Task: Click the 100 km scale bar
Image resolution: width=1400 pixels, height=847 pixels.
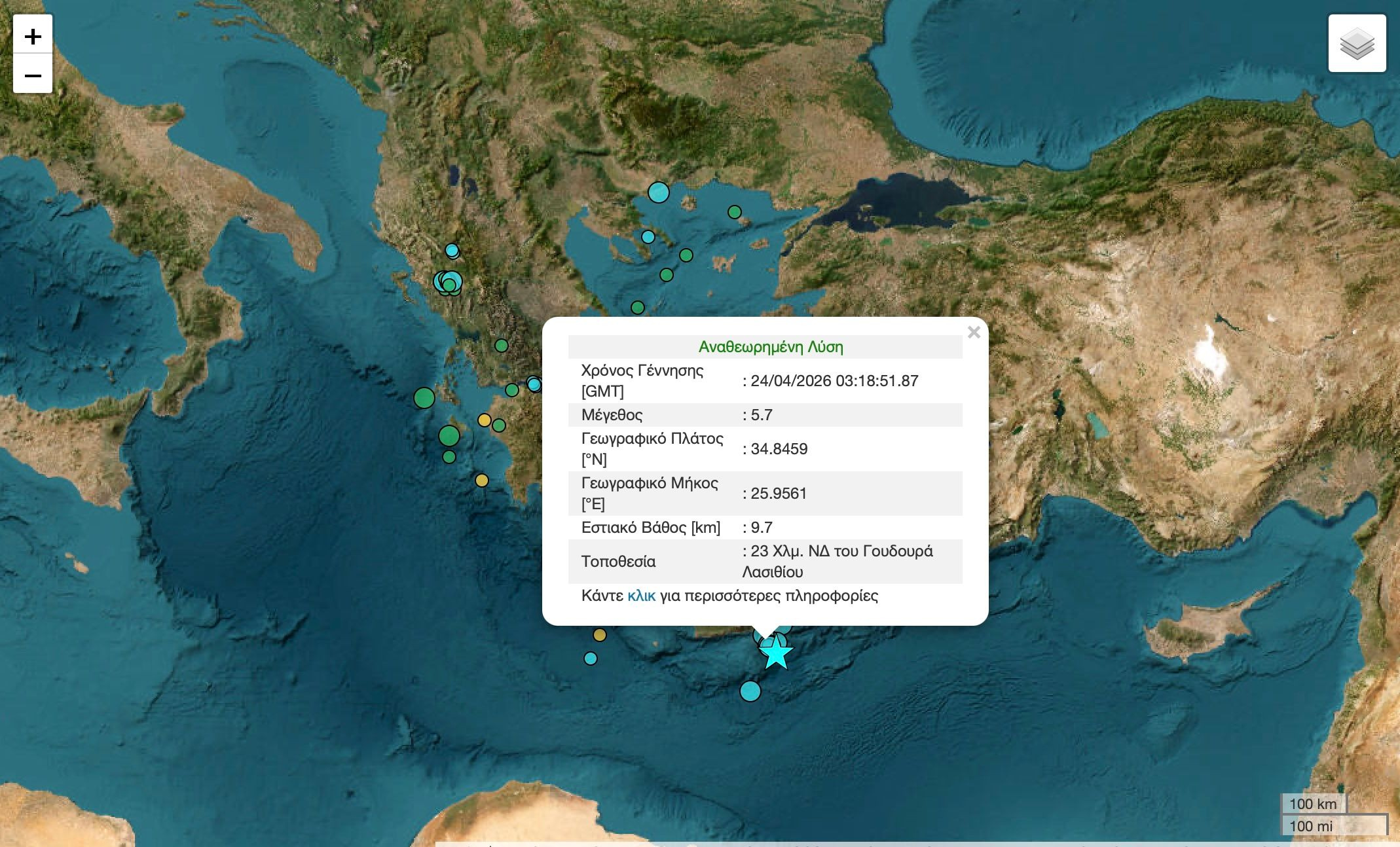Action: [1312, 804]
